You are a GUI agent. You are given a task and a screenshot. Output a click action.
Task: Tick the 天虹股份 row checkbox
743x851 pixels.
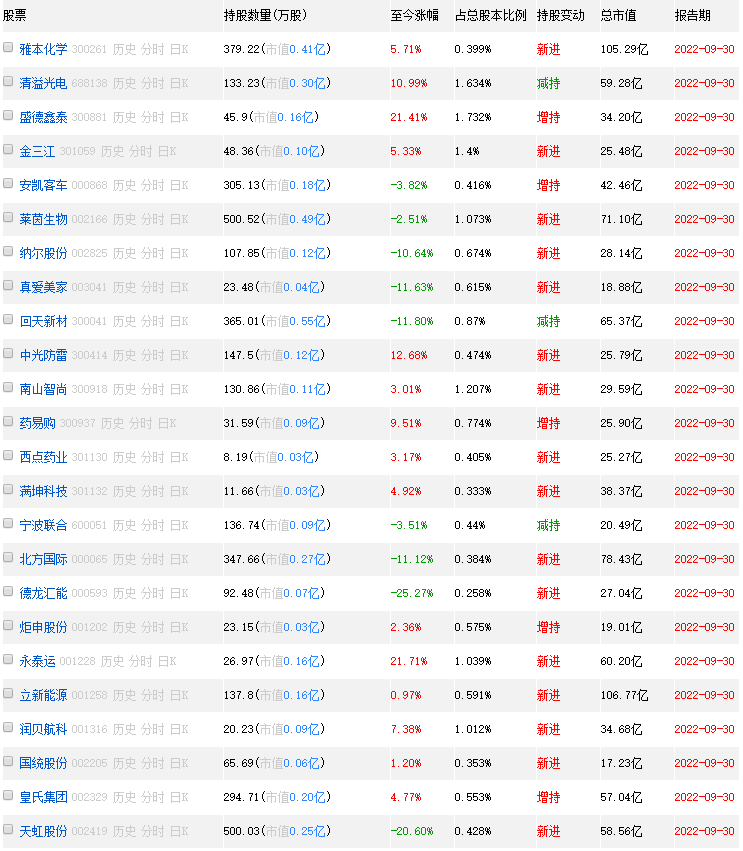click(x=8, y=829)
